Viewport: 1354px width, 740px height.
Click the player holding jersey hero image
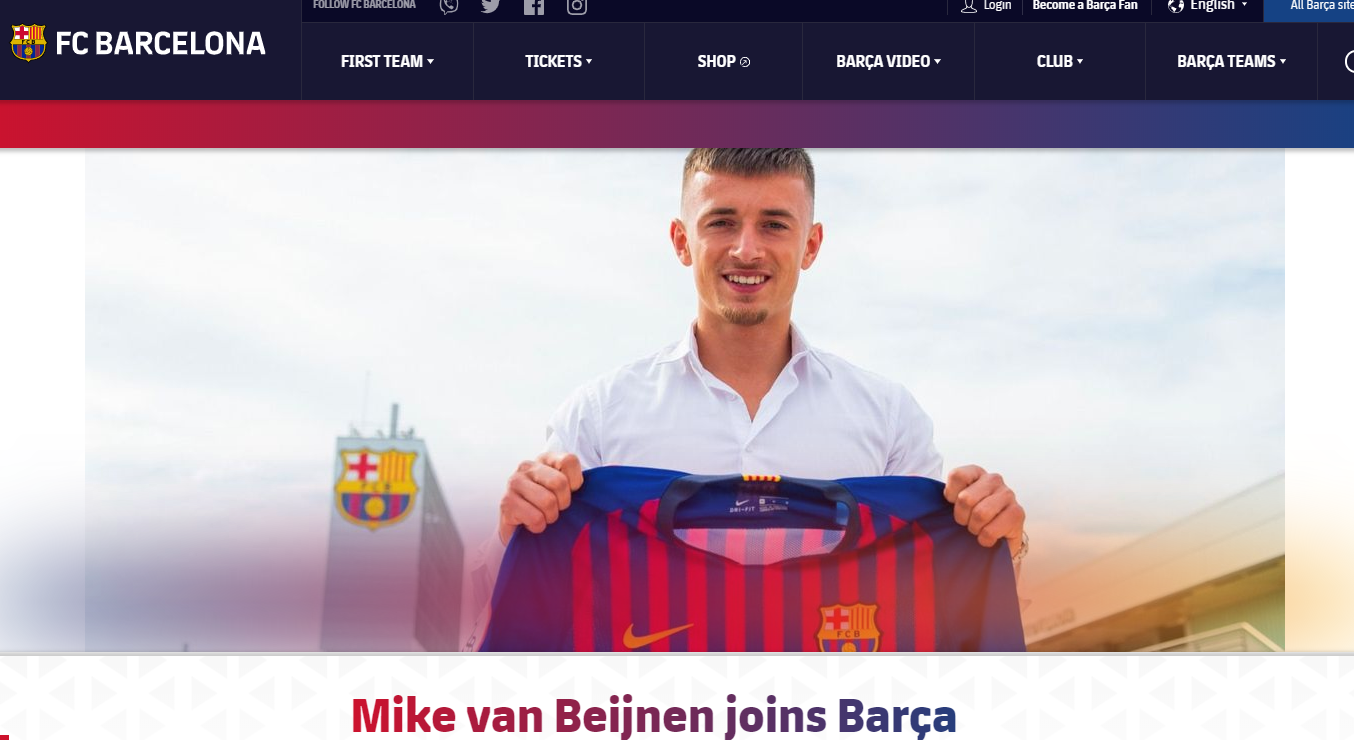(x=684, y=400)
